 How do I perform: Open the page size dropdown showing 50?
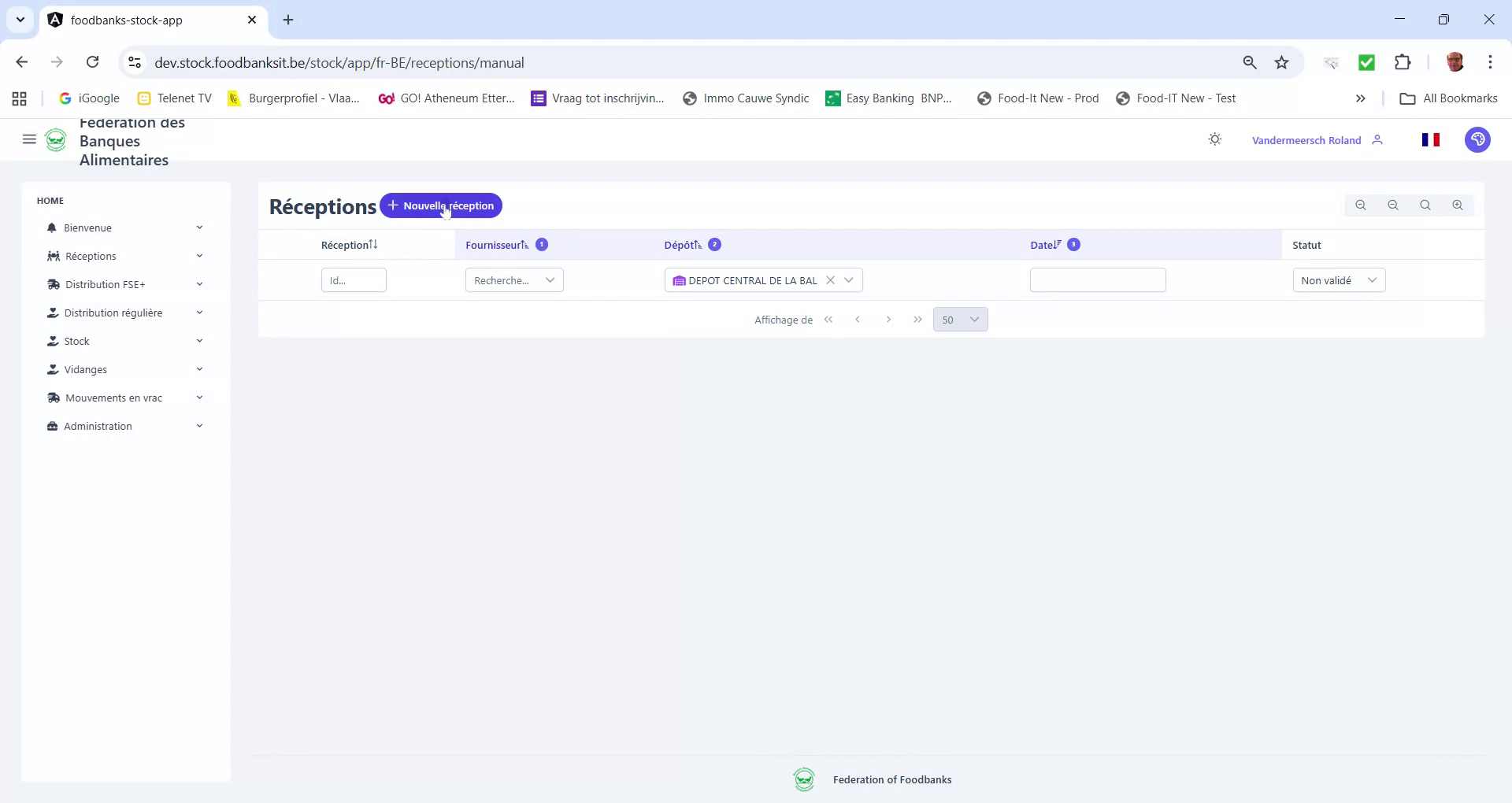[x=960, y=319]
